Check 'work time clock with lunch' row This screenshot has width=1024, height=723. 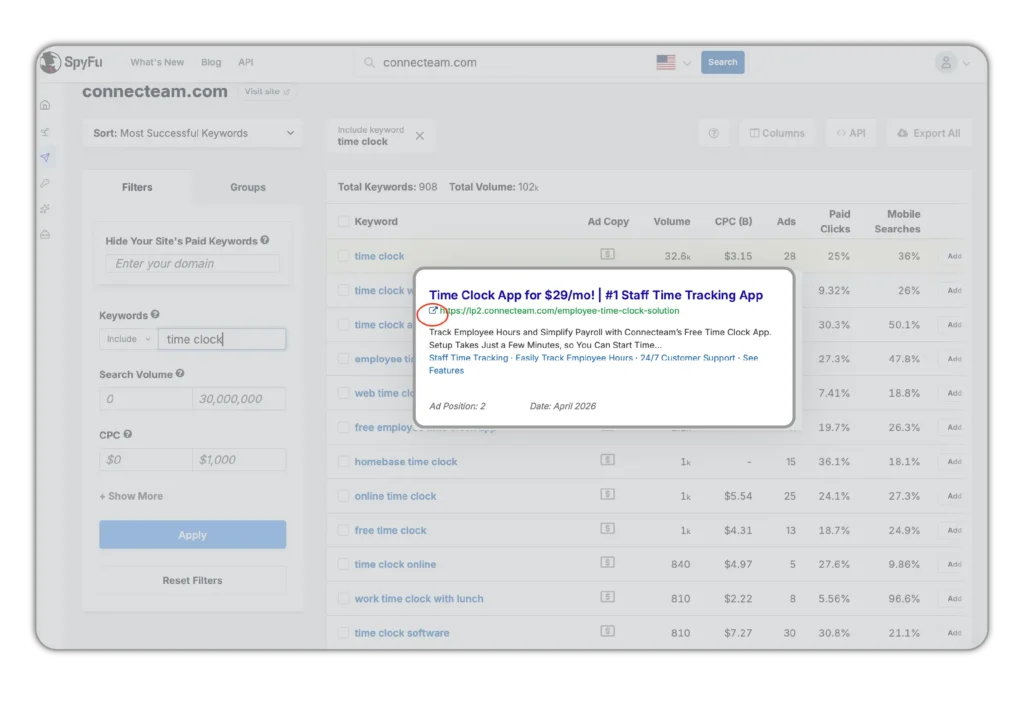point(343,598)
